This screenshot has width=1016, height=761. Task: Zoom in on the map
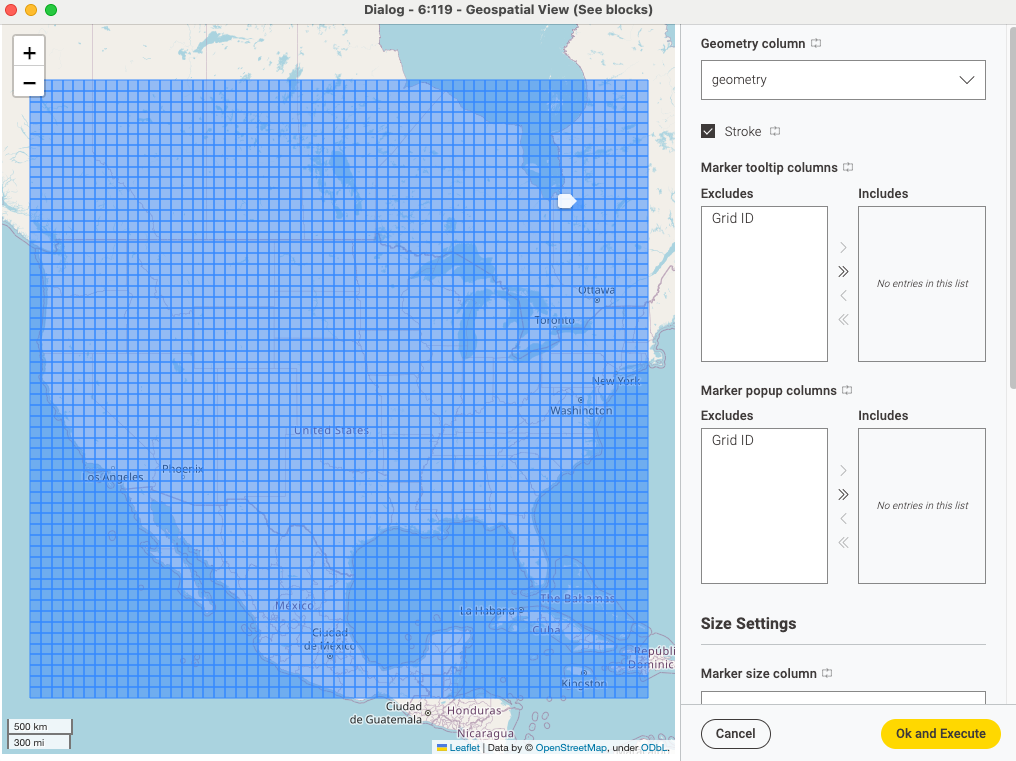click(29, 53)
